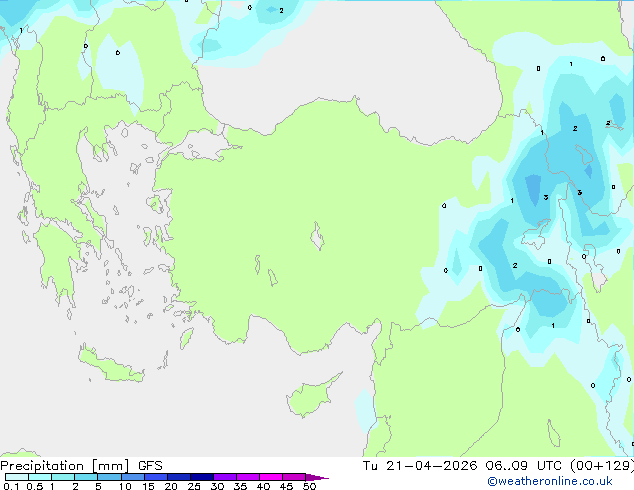
Task: Click the '40' legend scale label
Action: point(263,486)
